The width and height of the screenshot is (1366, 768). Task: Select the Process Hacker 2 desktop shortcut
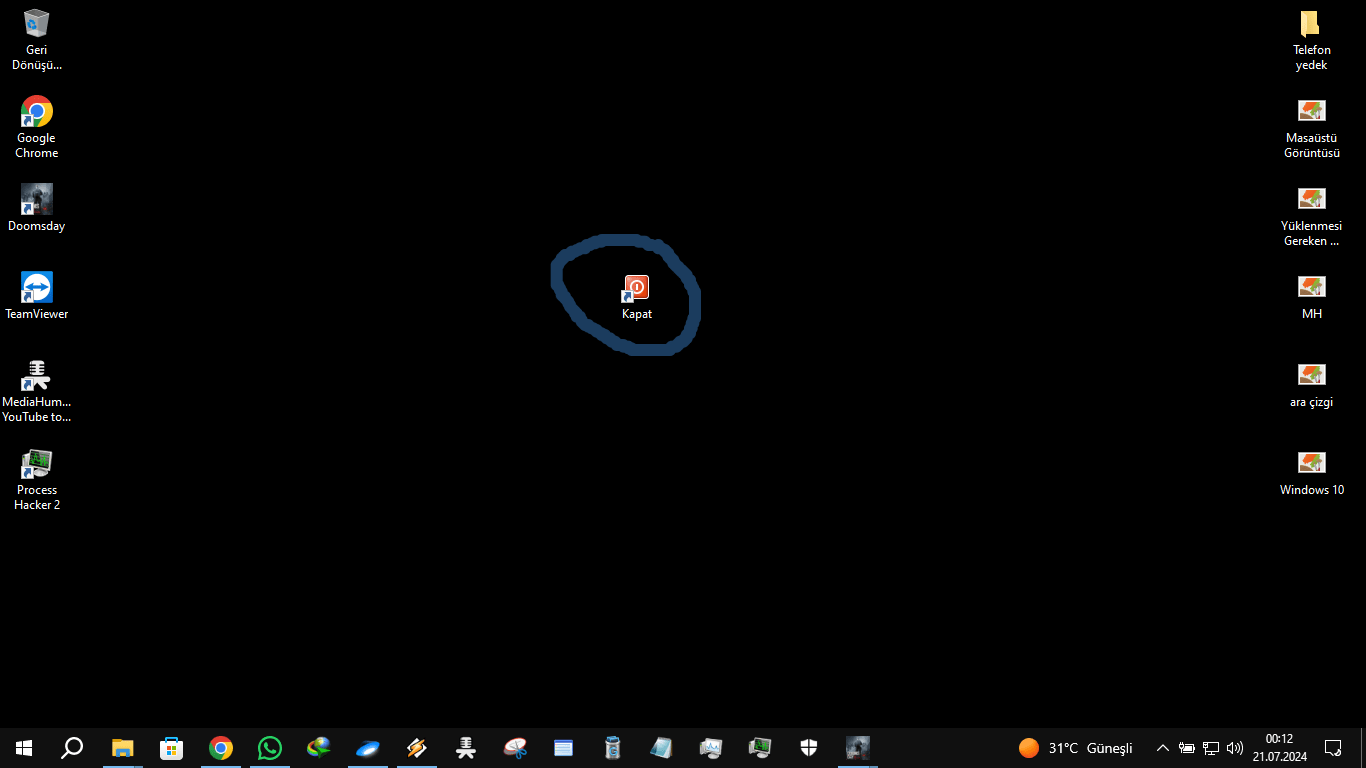pos(37,480)
